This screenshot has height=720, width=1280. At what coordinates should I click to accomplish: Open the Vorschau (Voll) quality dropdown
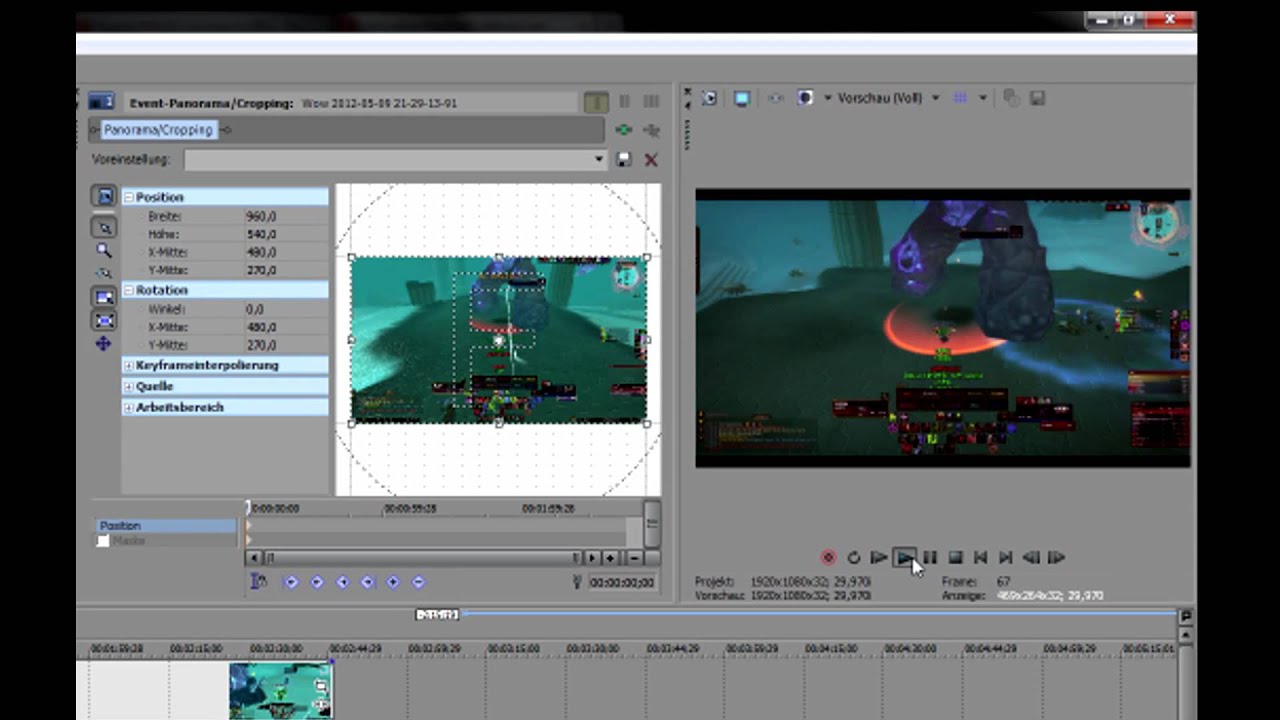(888, 98)
